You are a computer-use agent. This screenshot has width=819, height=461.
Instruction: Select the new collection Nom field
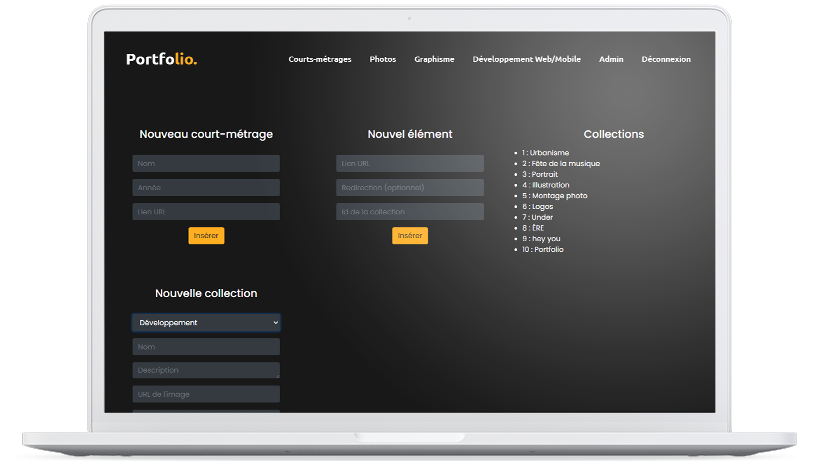206,347
